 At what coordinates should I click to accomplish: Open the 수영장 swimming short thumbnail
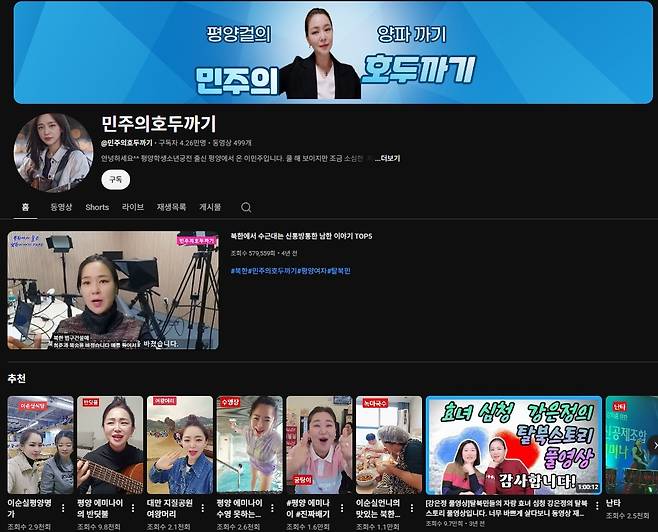tap(249, 445)
